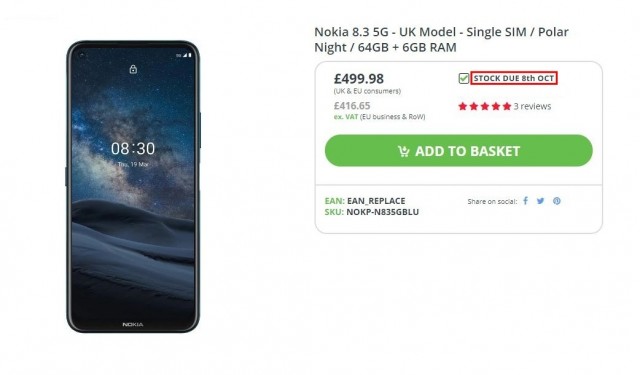
Task: Click the EAN_REPLACE value text
Action: (376, 201)
